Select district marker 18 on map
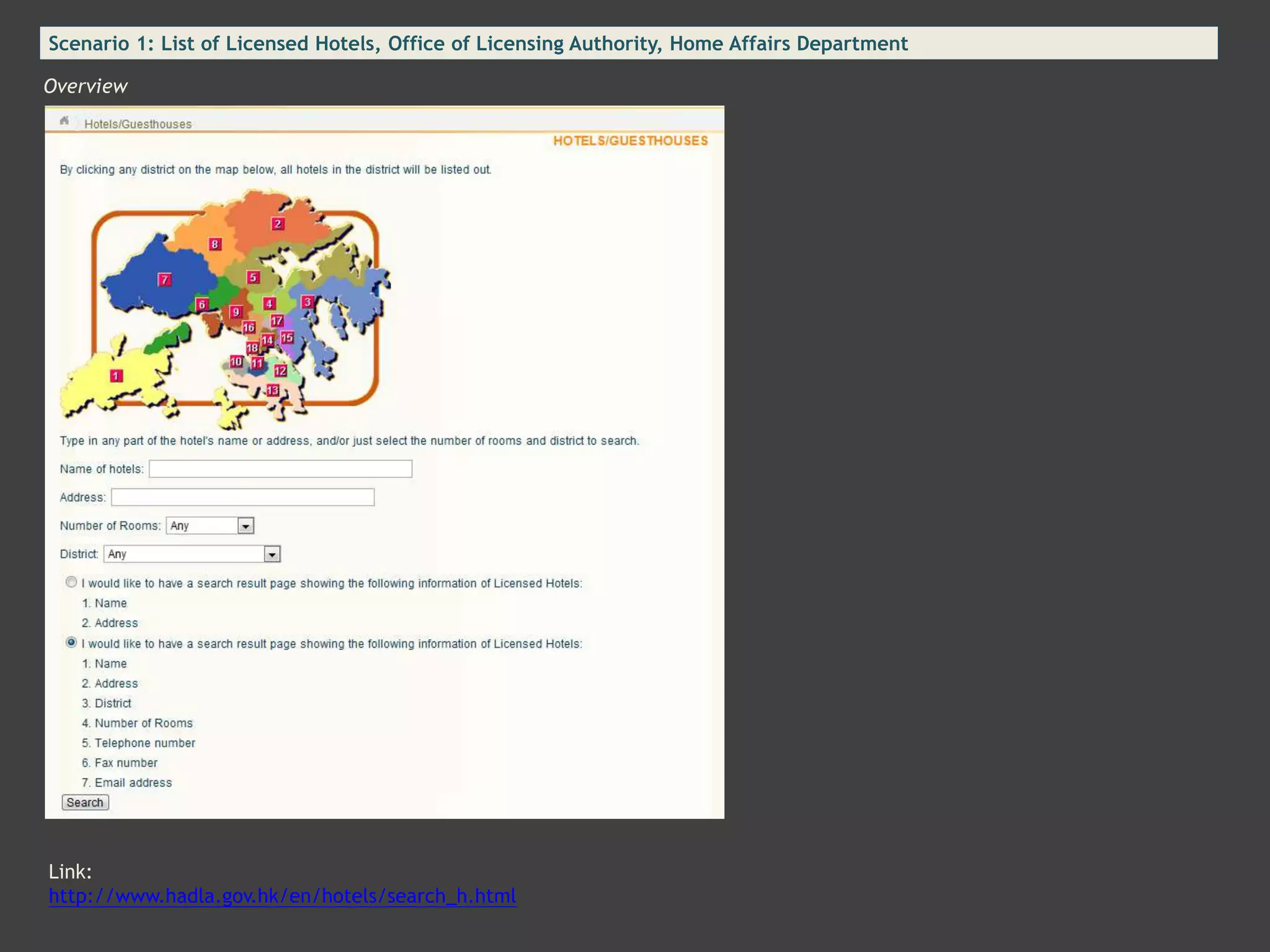 tap(252, 348)
